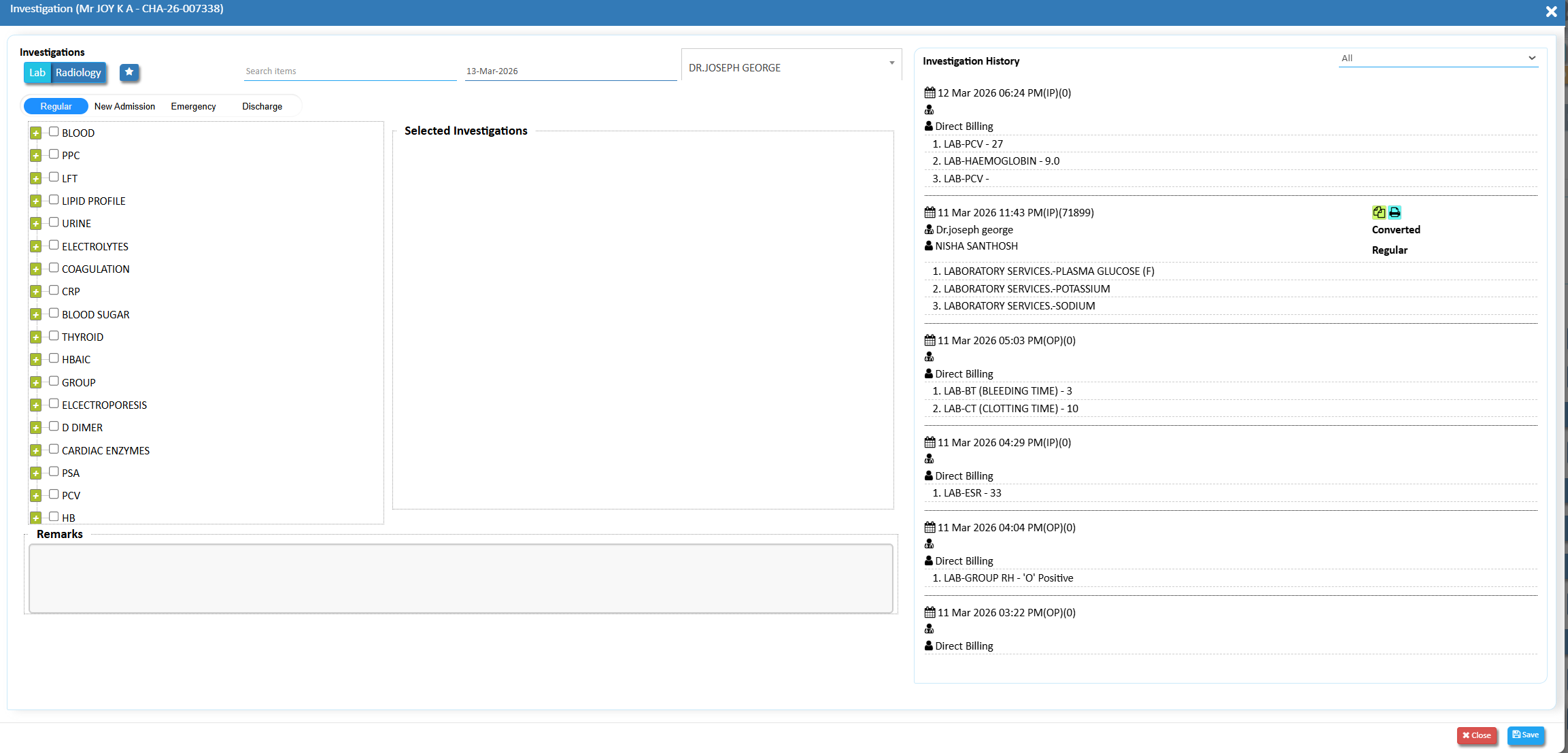Click the print icon beside Converted entry
The width and height of the screenshot is (1568, 753).
click(x=1395, y=212)
